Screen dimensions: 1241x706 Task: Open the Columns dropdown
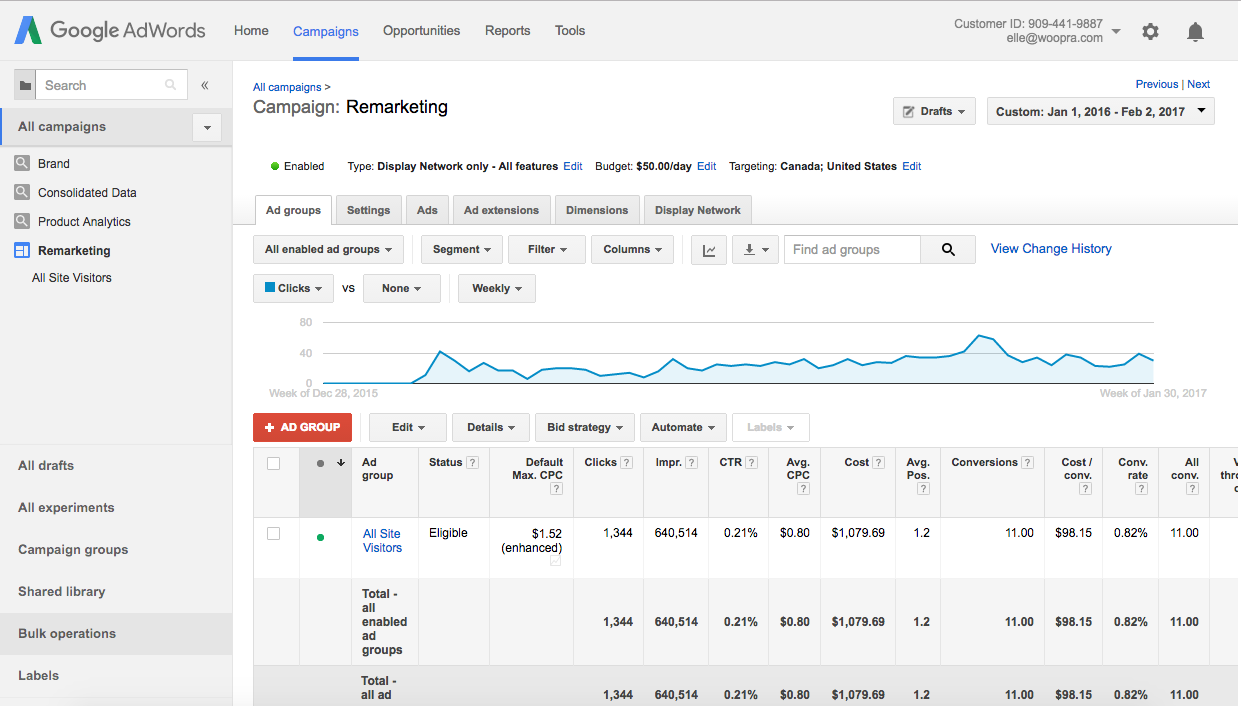click(x=633, y=250)
